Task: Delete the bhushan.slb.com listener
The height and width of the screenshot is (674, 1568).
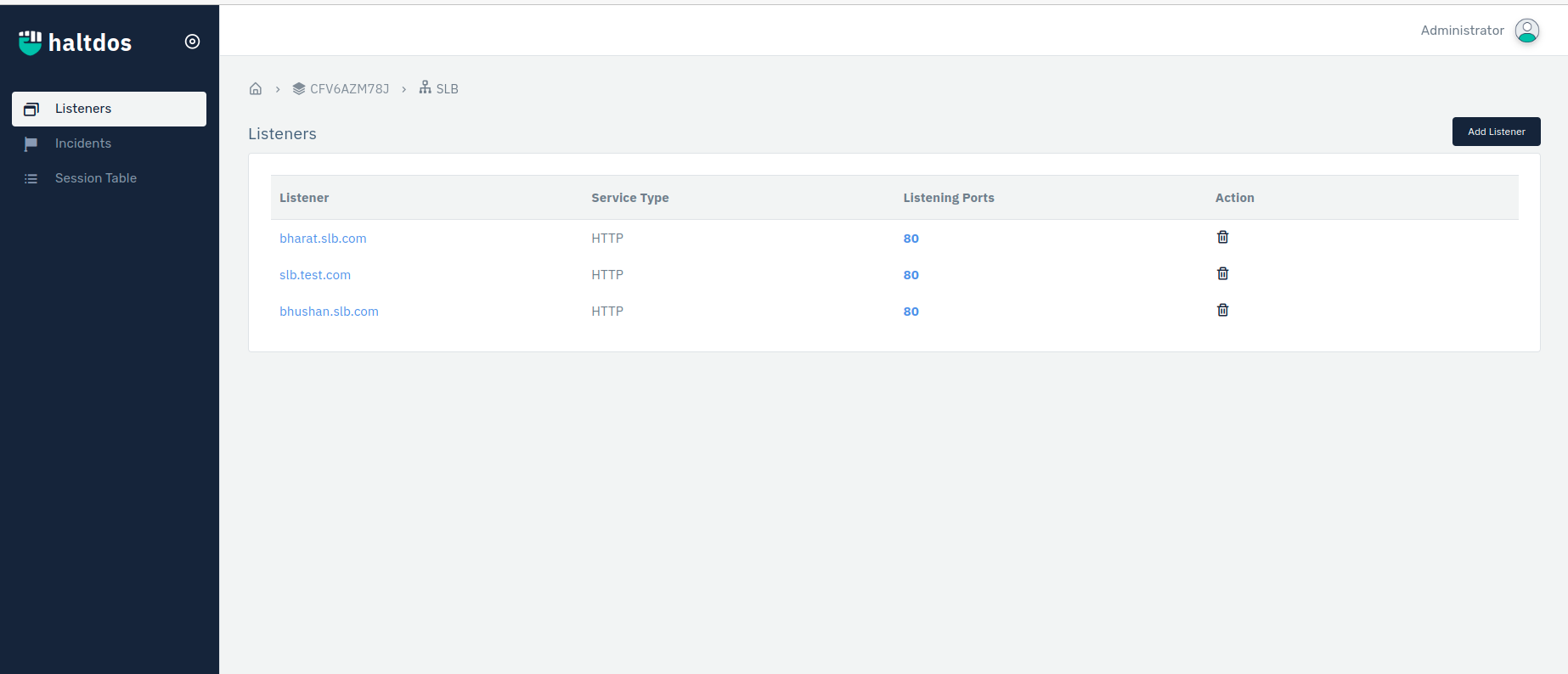Action: [1223, 310]
